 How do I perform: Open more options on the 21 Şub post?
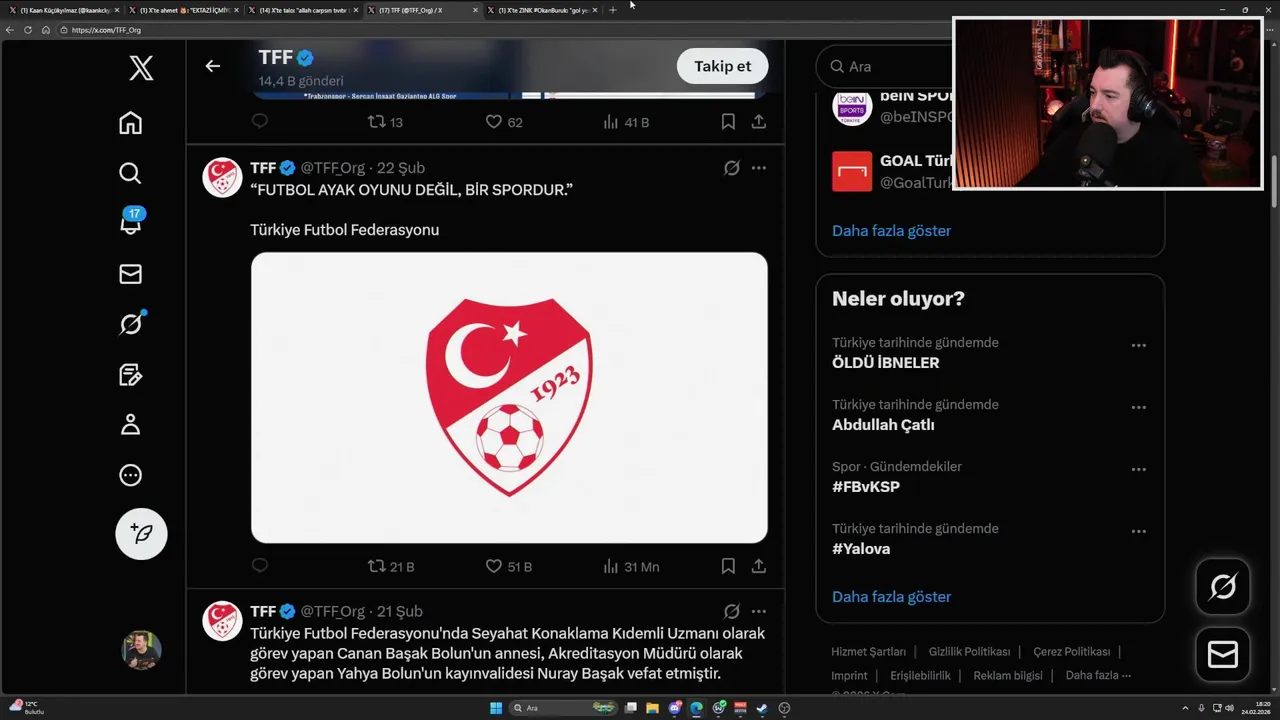pos(759,611)
